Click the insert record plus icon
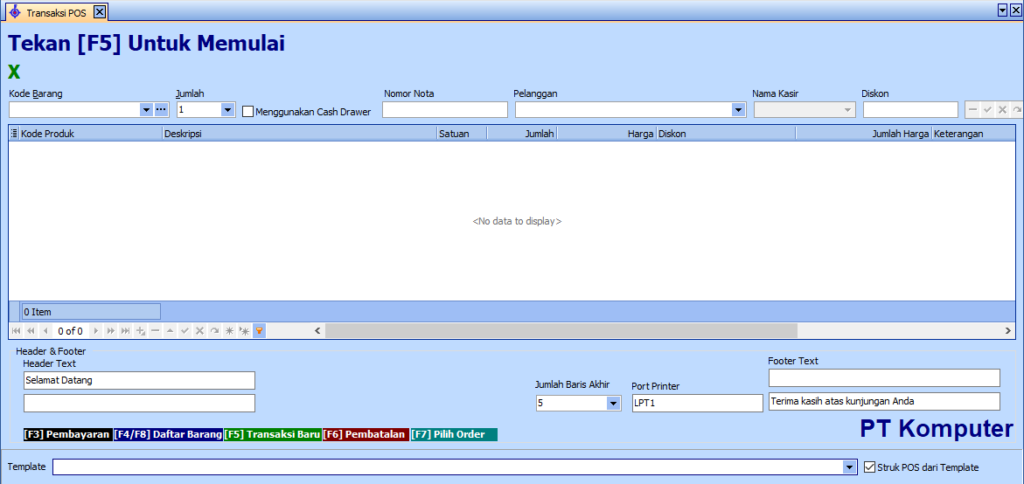The width and height of the screenshot is (1024, 484). 140,330
